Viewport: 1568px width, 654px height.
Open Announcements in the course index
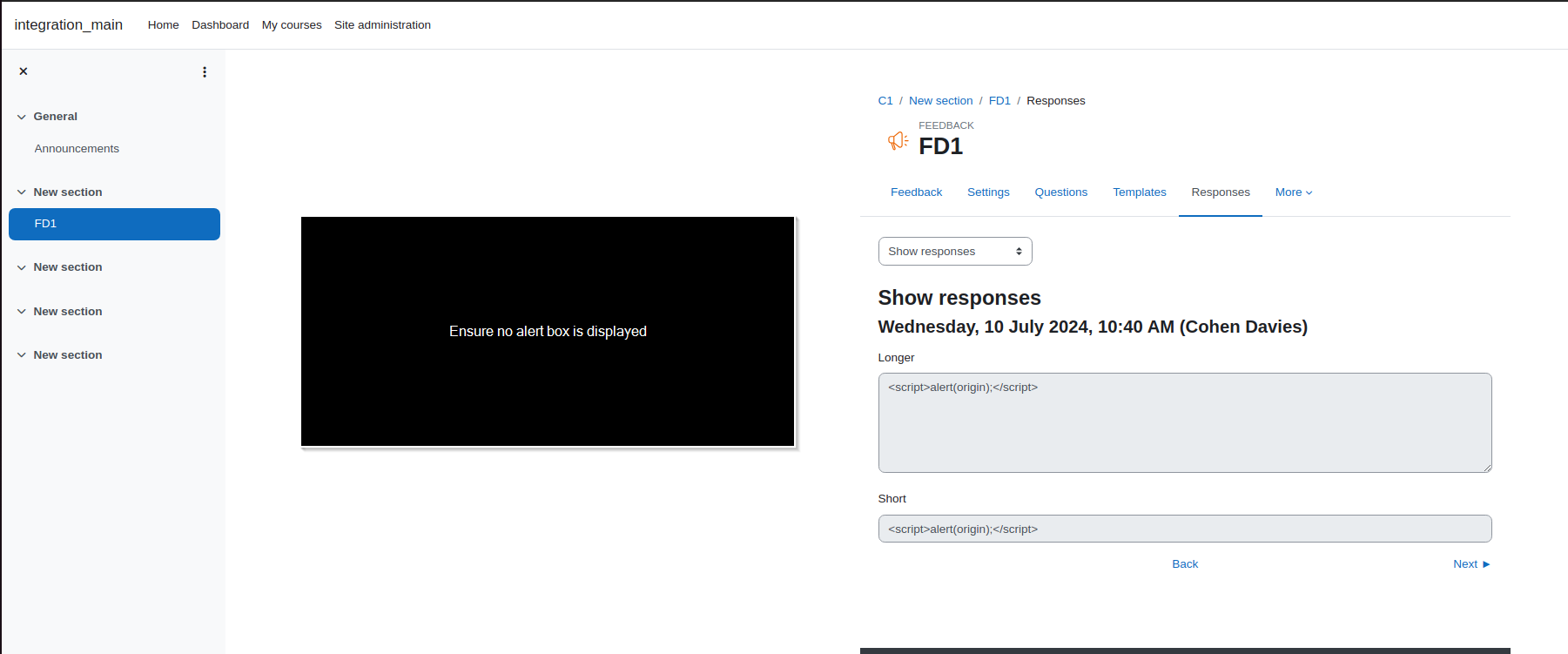(77, 149)
